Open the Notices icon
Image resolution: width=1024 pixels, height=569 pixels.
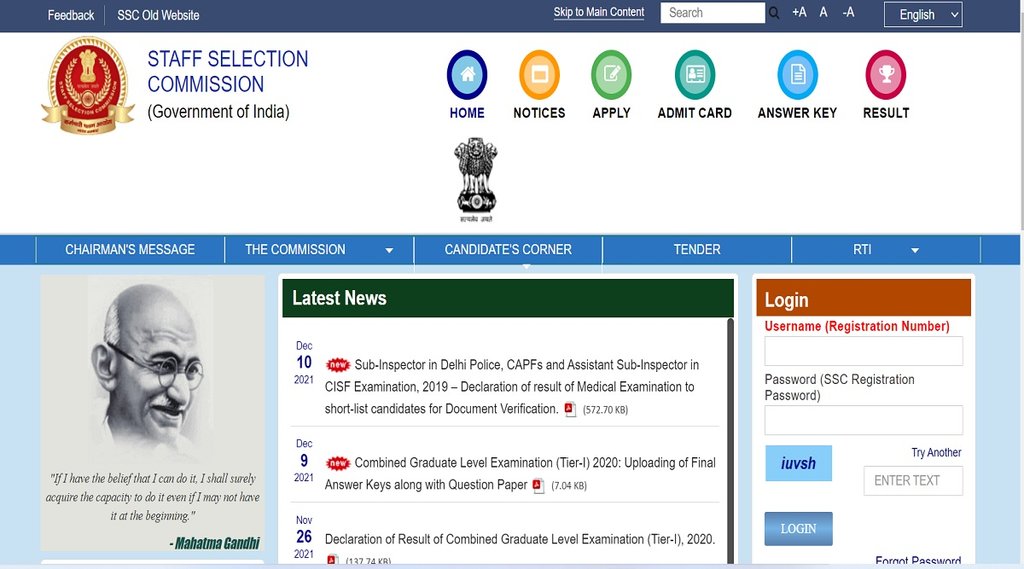pyautogui.click(x=539, y=75)
